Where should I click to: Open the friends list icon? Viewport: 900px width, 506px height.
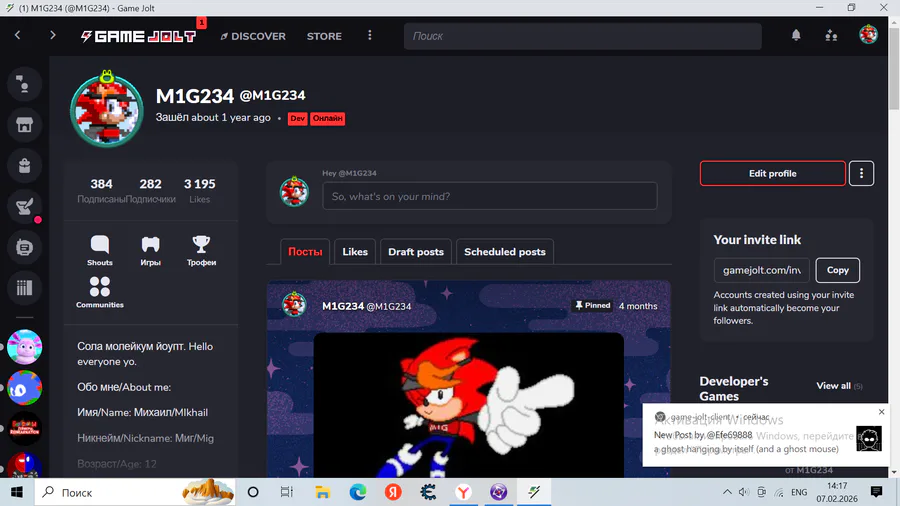[831, 36]
